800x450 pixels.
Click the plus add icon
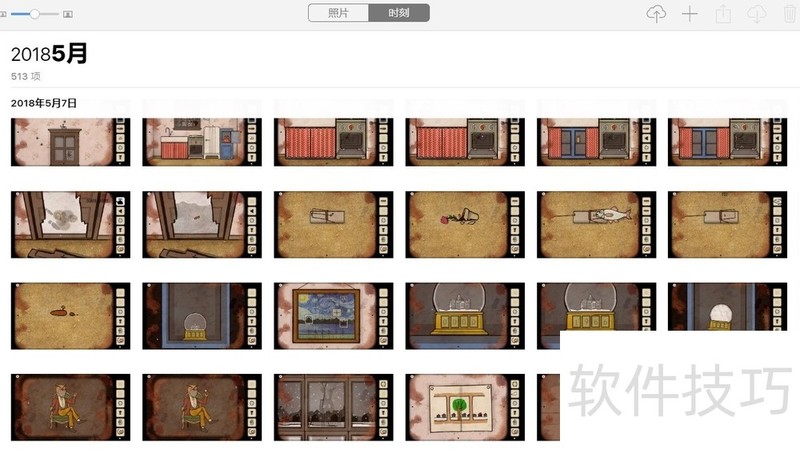689,14
